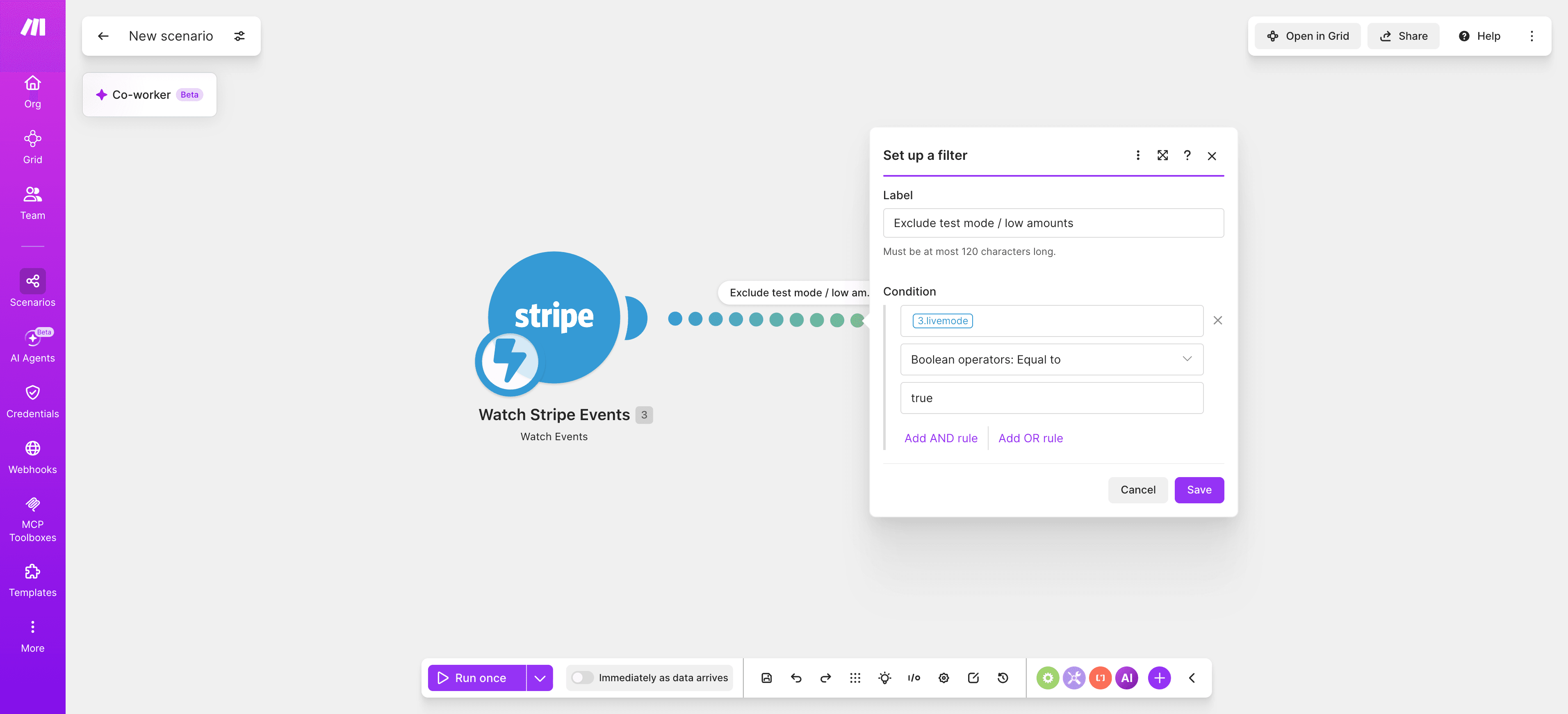Share the scenario
The image size is (1568, 714).
(1403, 36)
